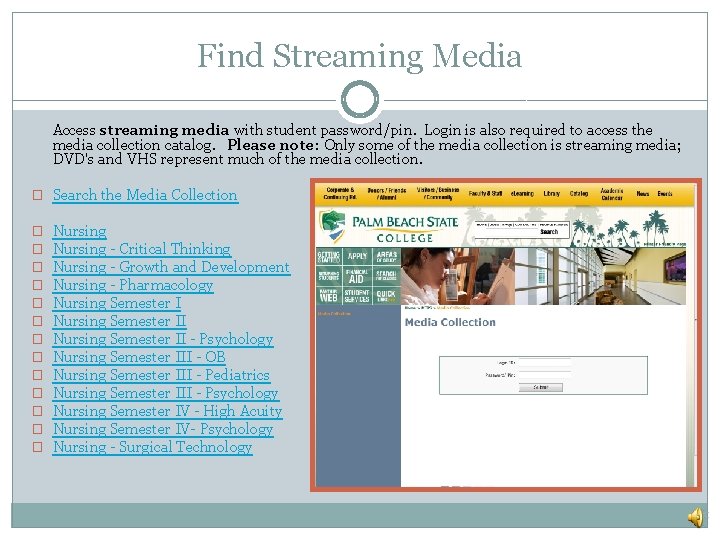The image size is (720, 540).
Task: Open the Nursing link
Action: click(x=80, y=231)
